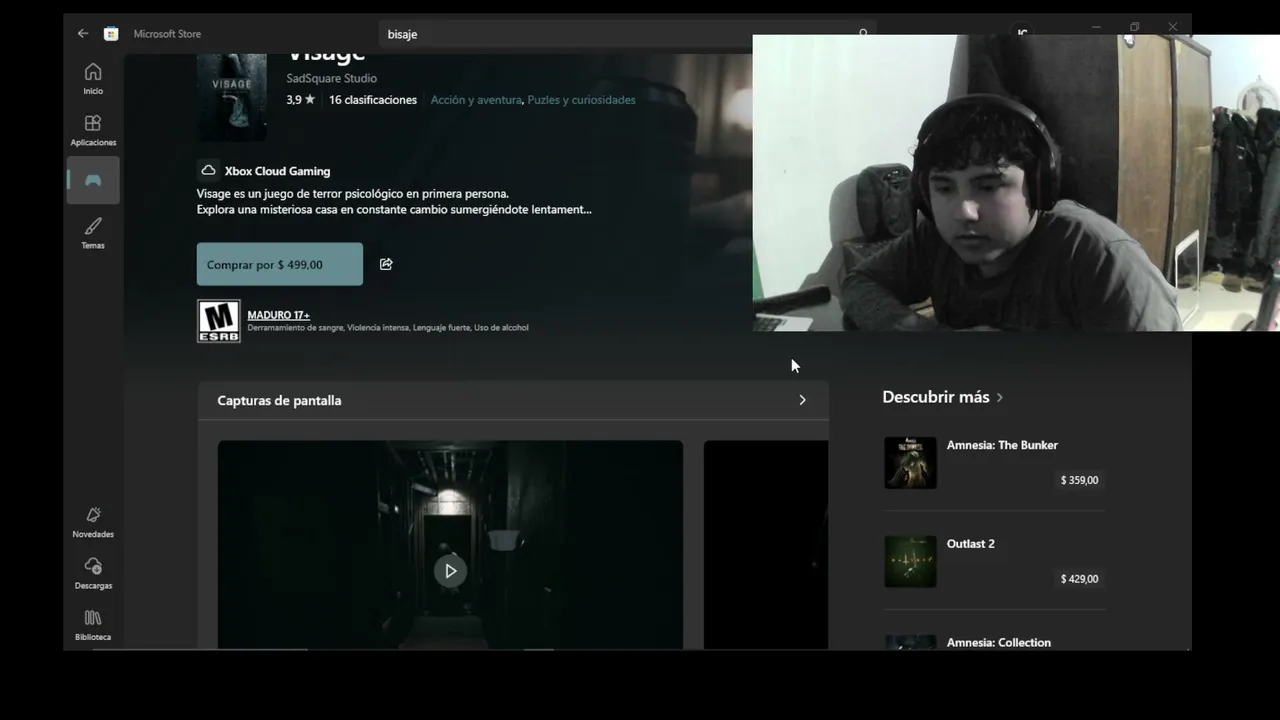Buy Visage with Comprar por $ 499,00
Screen dimensions: 1280x720
pos(280,264)
